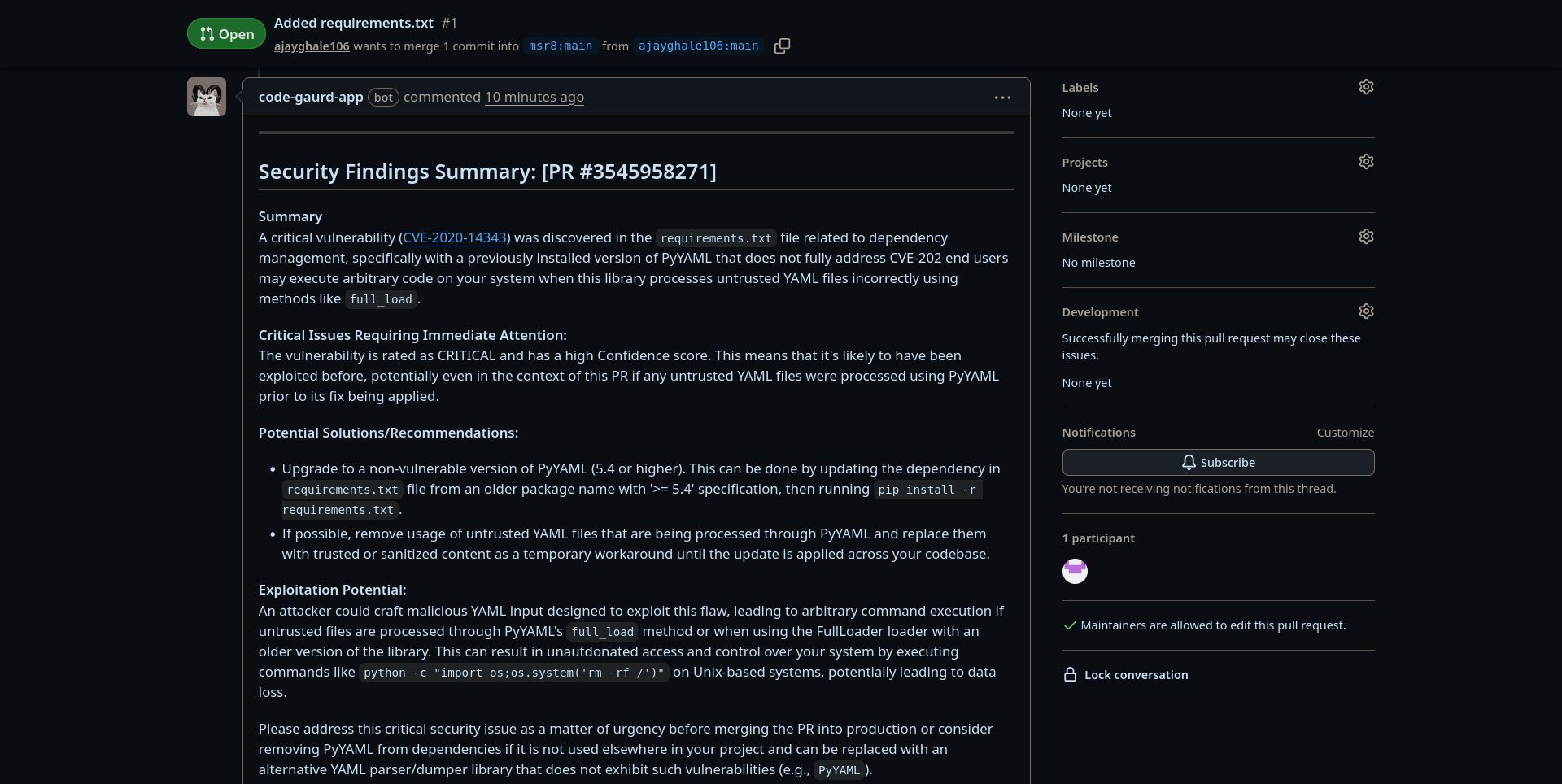
Task: Click the Projects sidebar heading
Action: pos(1084,163)
